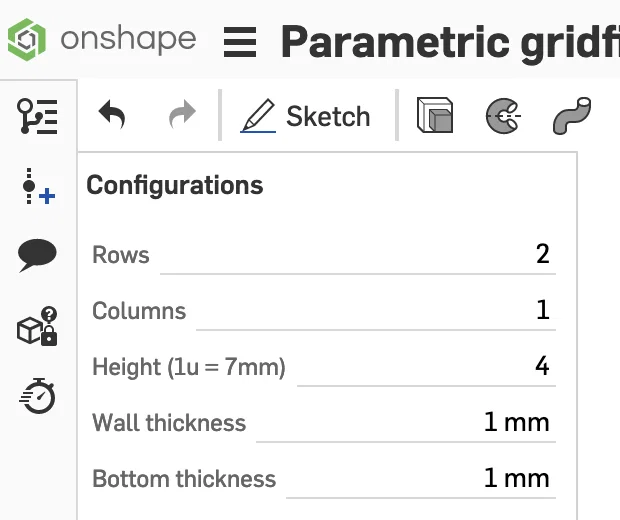Screen dimensions: 620x520
Task: Select the Revolve tool
Action: point(504,116)
